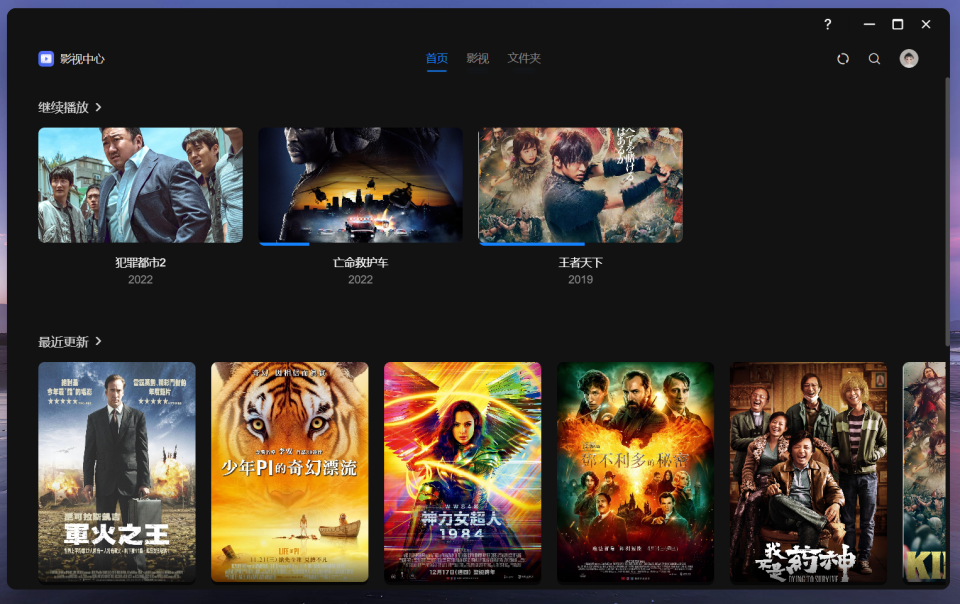
Task: Resume playing 亡命救护车 thumbnail
Action: coord(361,185)
